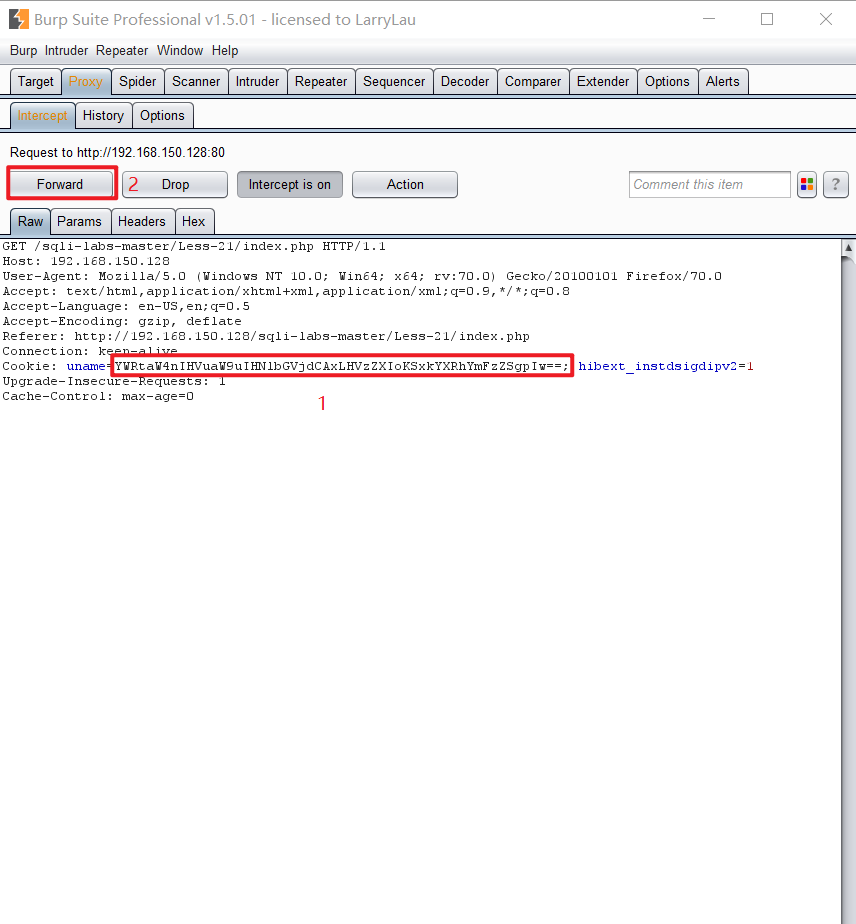
Task: Open the Intruder menu in menu bar
Action: (66, 51)
